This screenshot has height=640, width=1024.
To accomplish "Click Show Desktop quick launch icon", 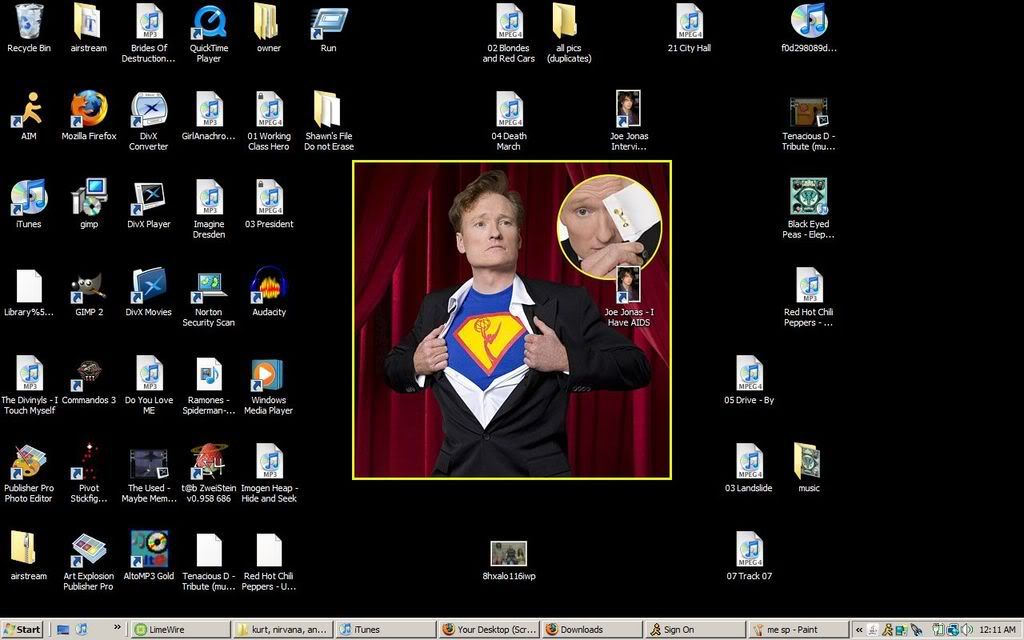I will [x=63, y=630].
